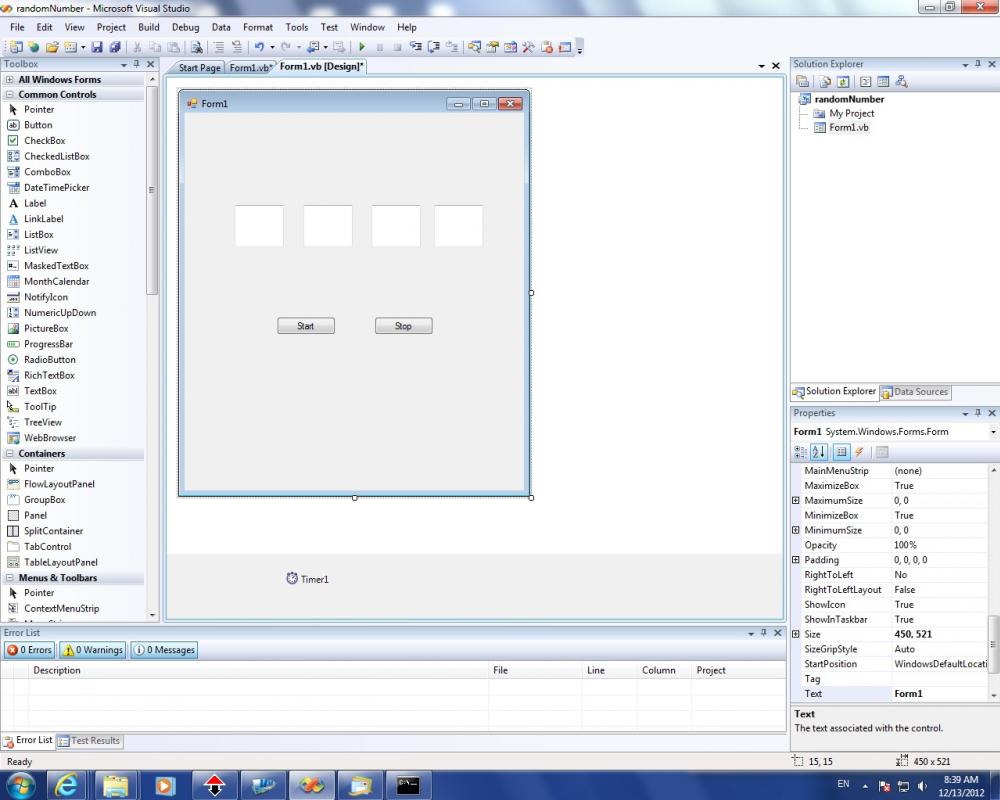Open Internet Explorer from the taskbar

coord(66,785)
